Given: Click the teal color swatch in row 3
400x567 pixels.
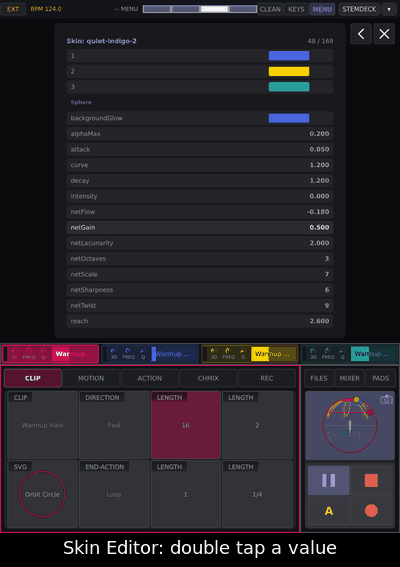Looking at the screenshot, I should coord(289,87).
